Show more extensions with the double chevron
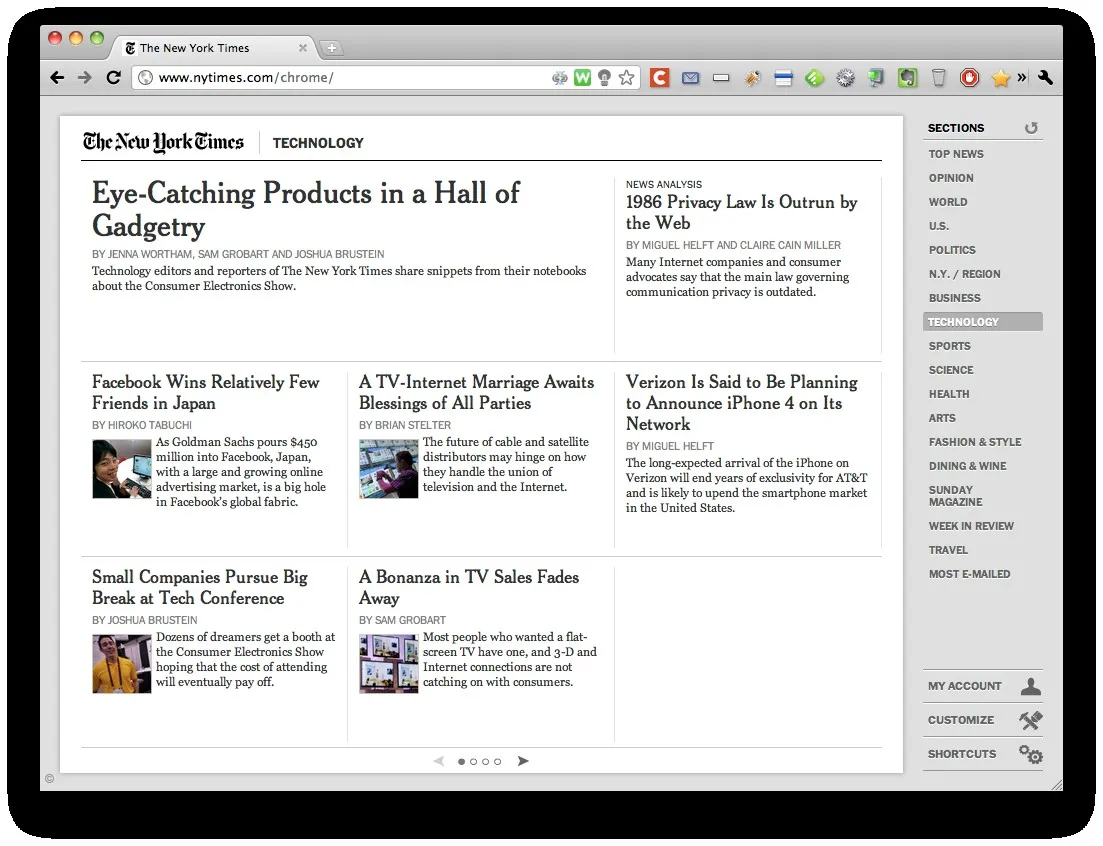 coord(1022,77)
